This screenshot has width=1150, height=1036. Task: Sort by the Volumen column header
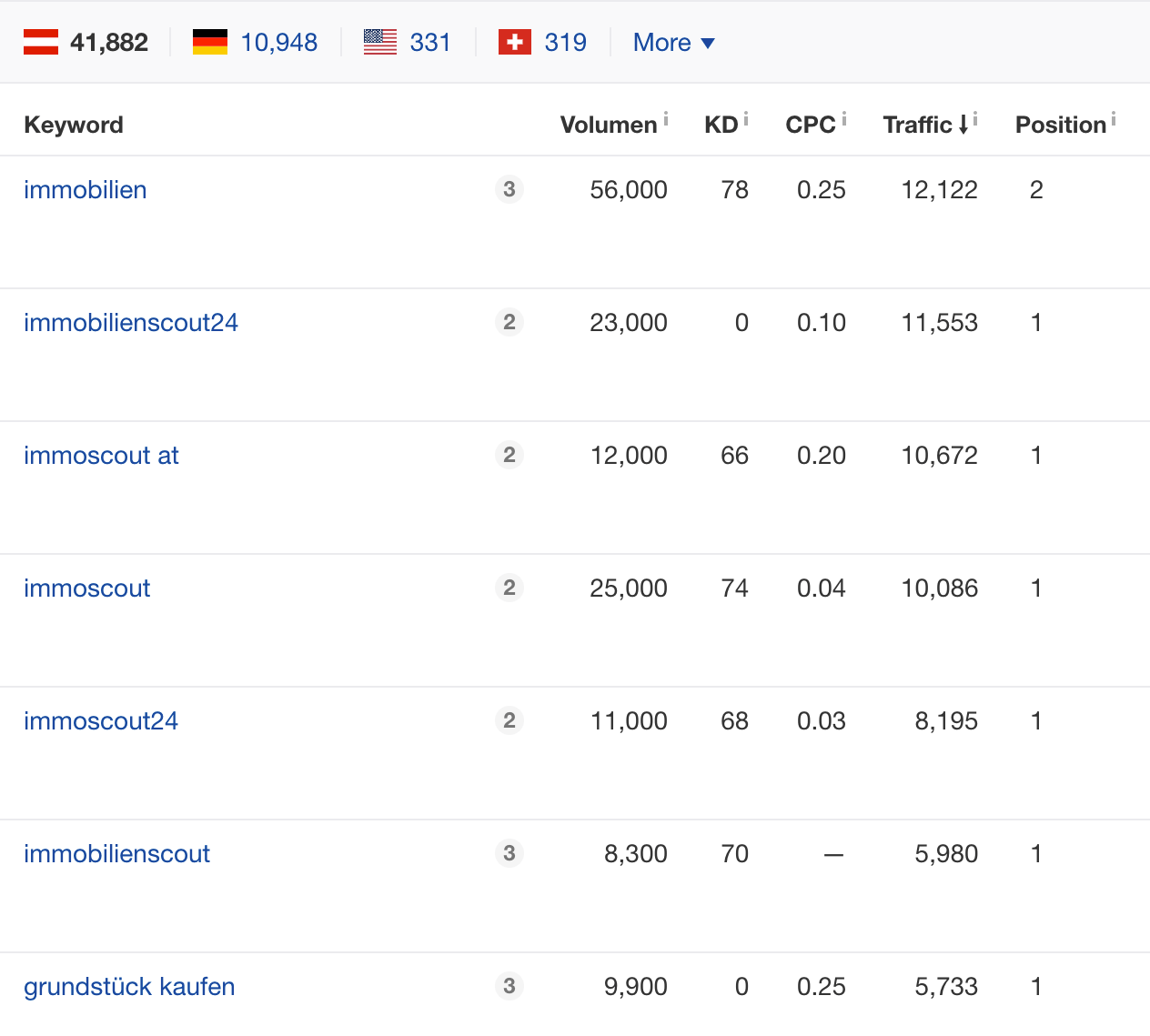click(x=609, y=125)
